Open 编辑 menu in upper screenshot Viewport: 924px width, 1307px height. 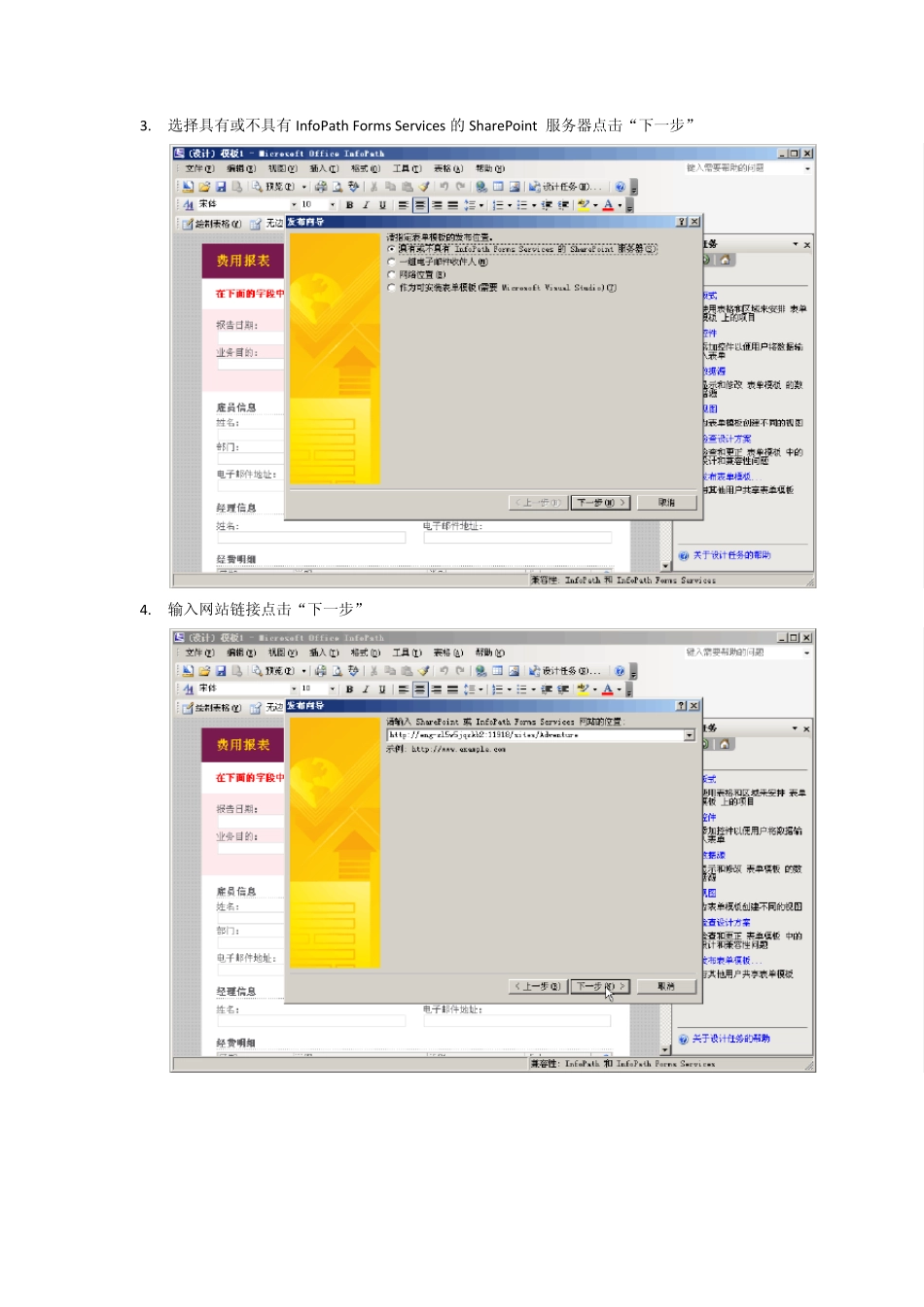click(241, 168)
